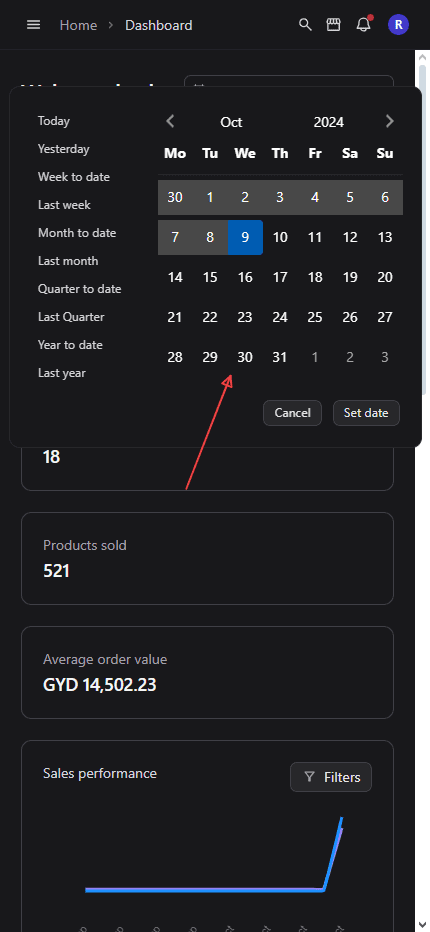
Task: Select the Today preset
Action: 54,121
